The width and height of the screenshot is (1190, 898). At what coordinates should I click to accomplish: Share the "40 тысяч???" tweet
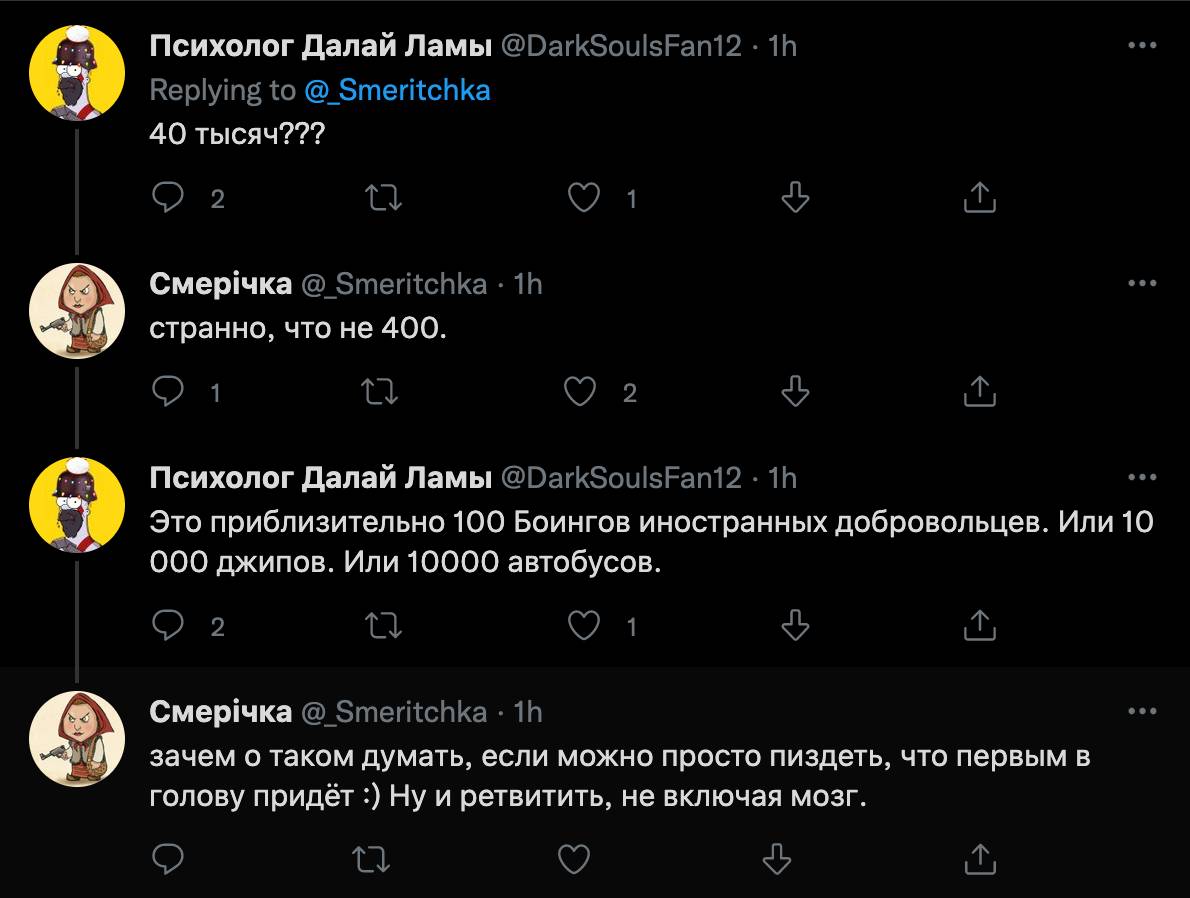(x=979, y=198)
